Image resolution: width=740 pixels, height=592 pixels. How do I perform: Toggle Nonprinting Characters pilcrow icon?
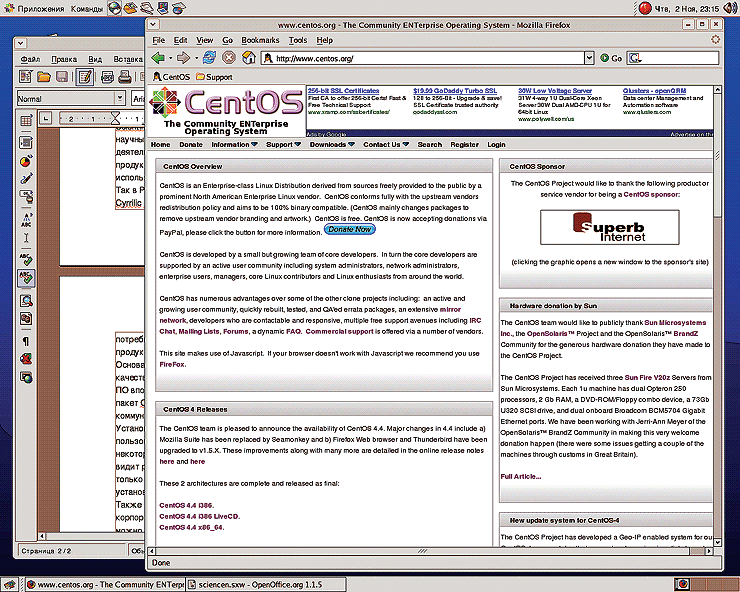pos(26,341)
